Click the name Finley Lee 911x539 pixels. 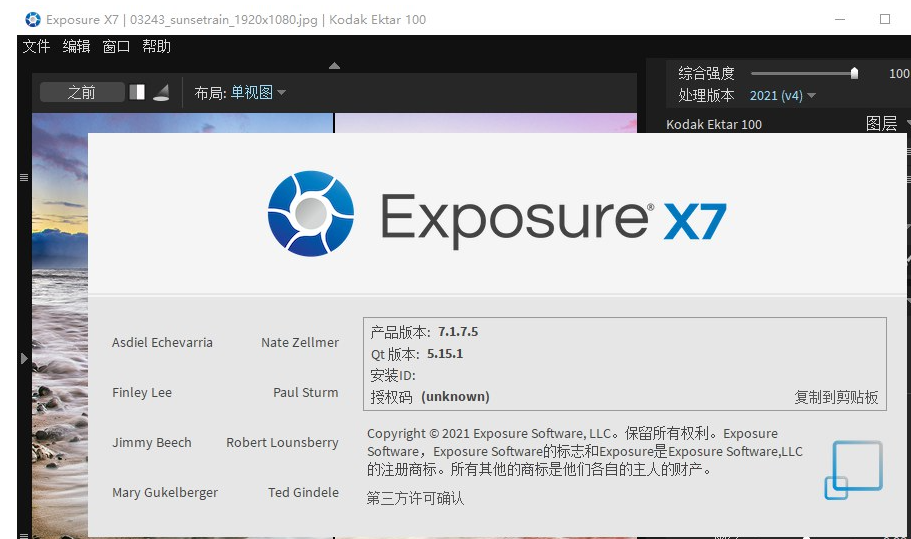coord(142,393)
